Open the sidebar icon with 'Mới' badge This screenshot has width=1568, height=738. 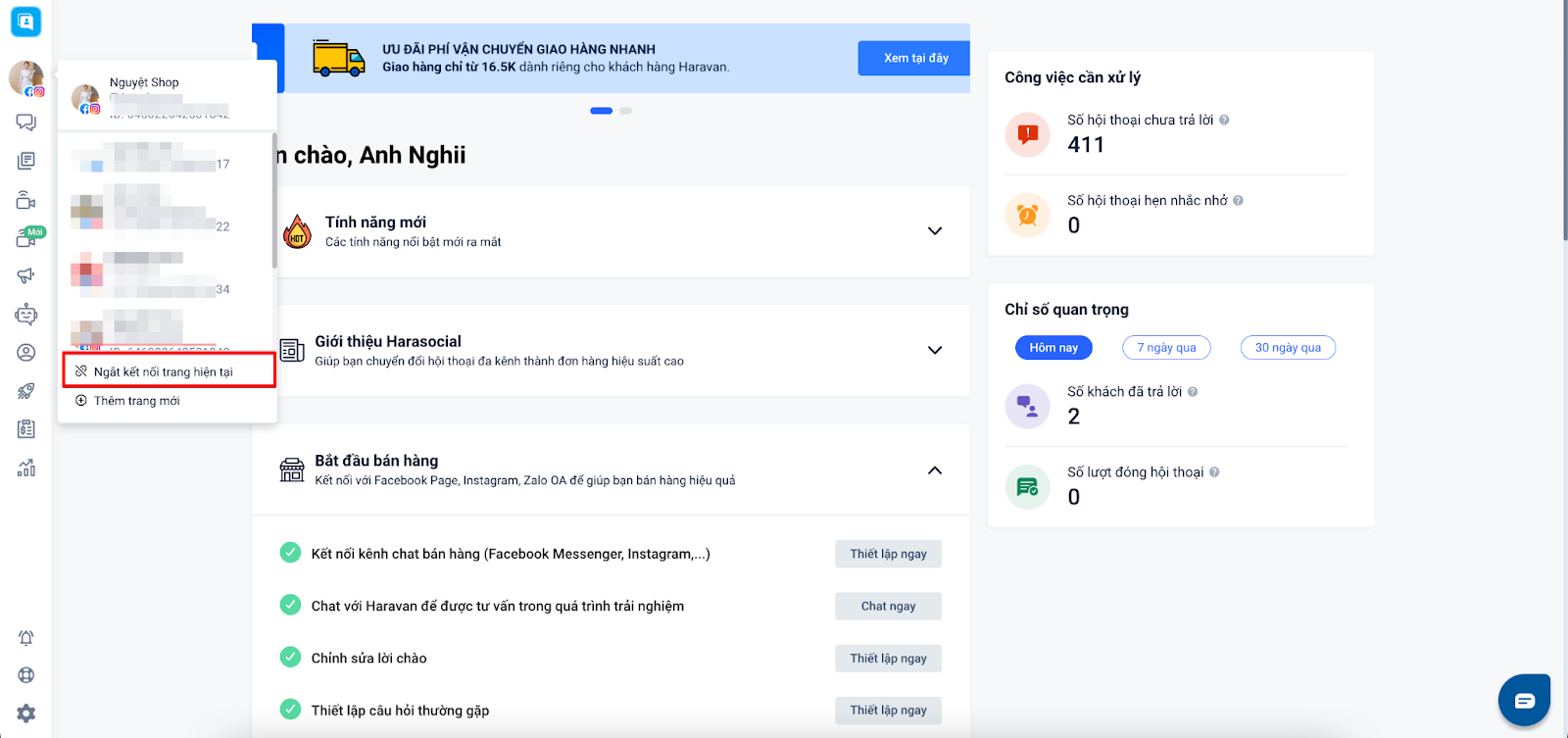coord(27,238)
